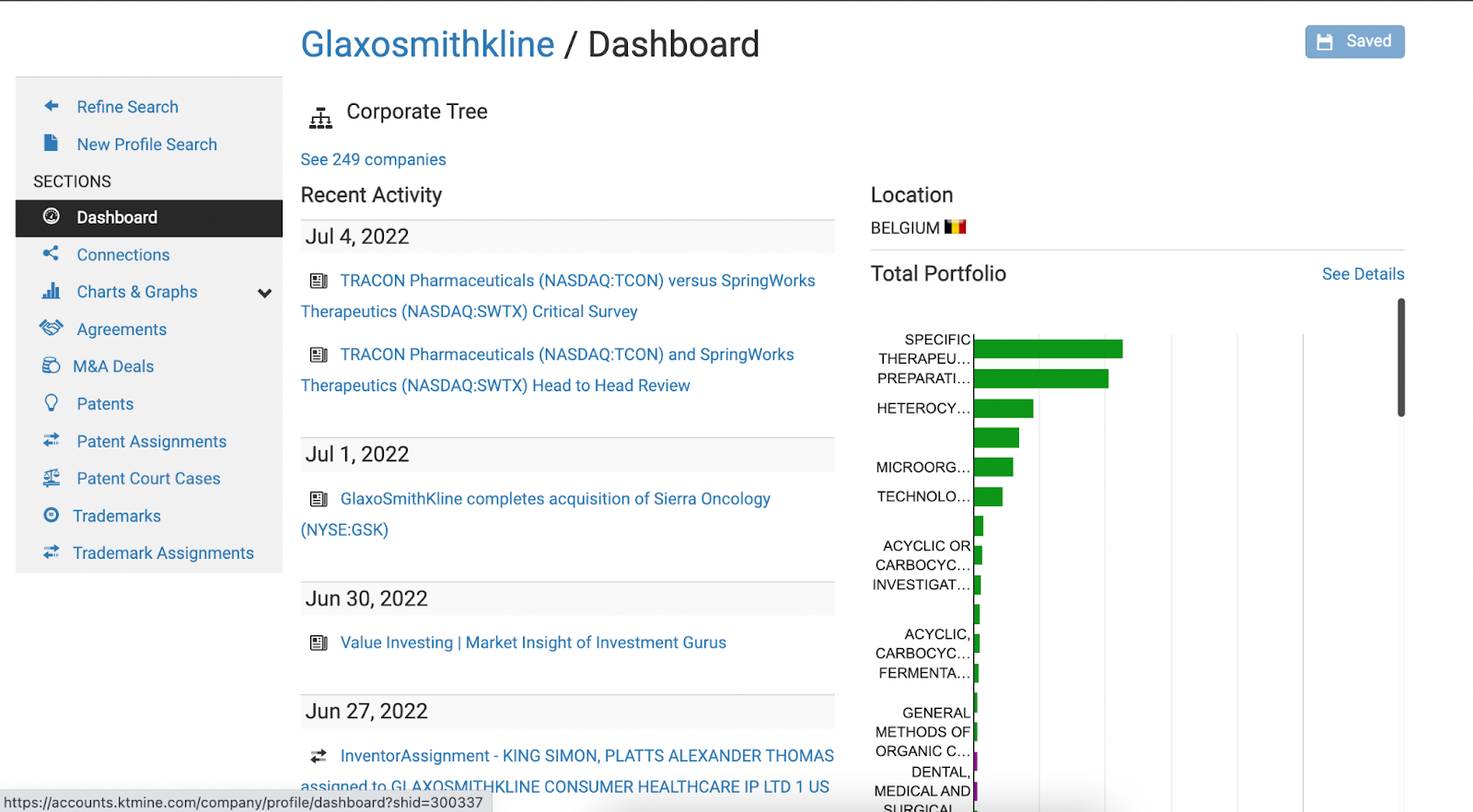Click the DENTAL, MEDICAL AND SURGICAL label
The height and width of the screenshot is (812, 1473).
pos(922,790)
